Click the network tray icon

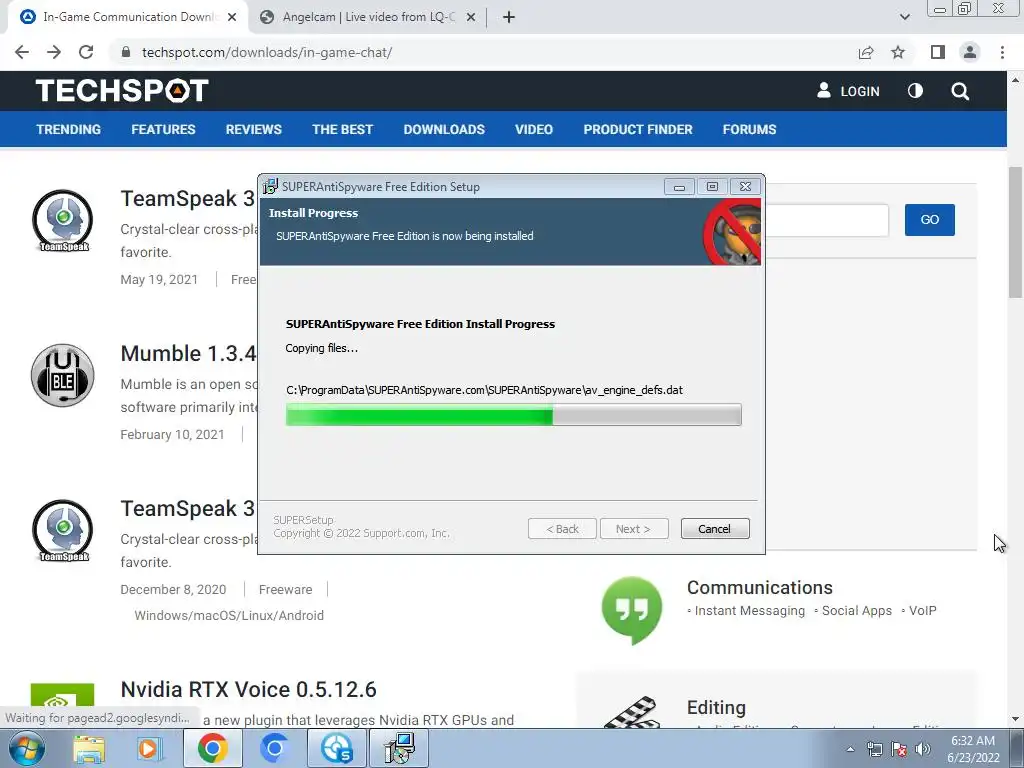coord(875,749)
